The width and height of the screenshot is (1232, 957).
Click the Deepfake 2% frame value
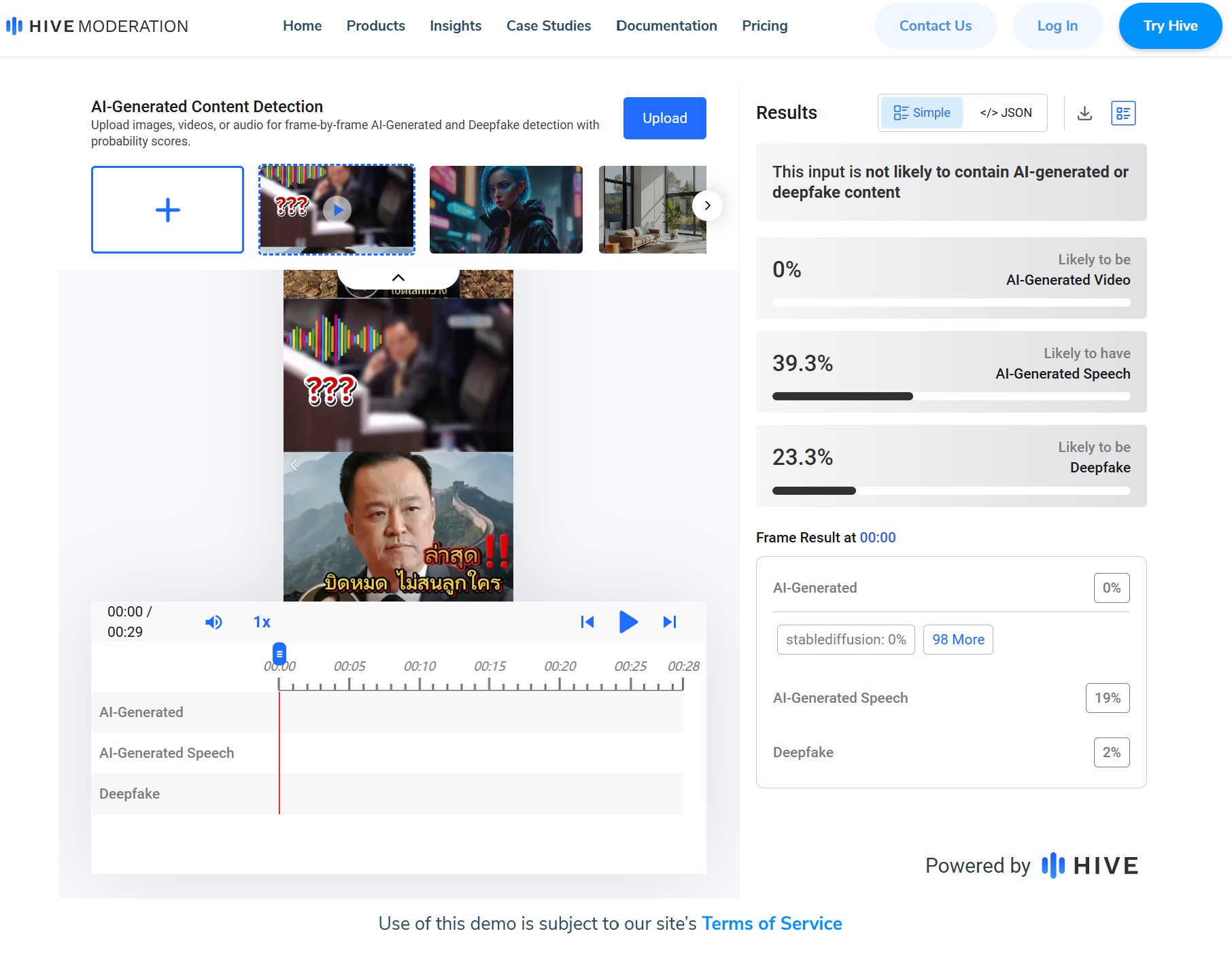pos(1112,752)
